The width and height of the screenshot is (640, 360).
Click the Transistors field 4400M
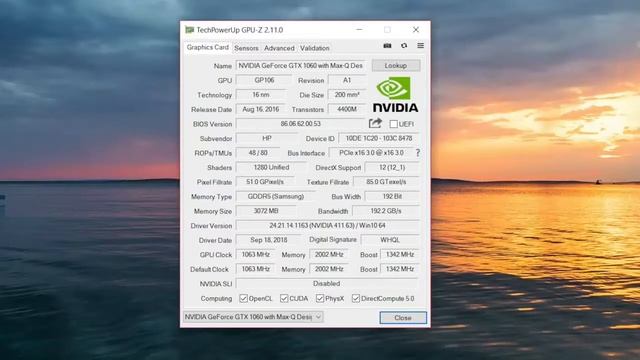point(347,109)
